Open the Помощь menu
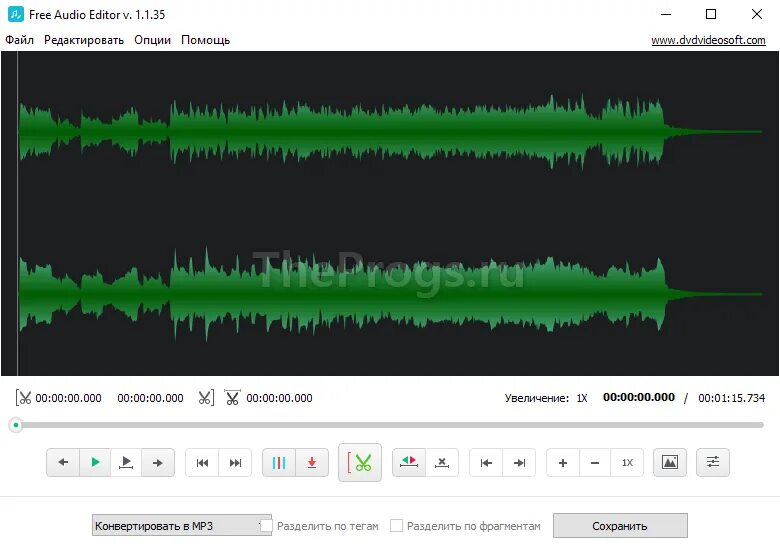 click(x=205, y=40)
